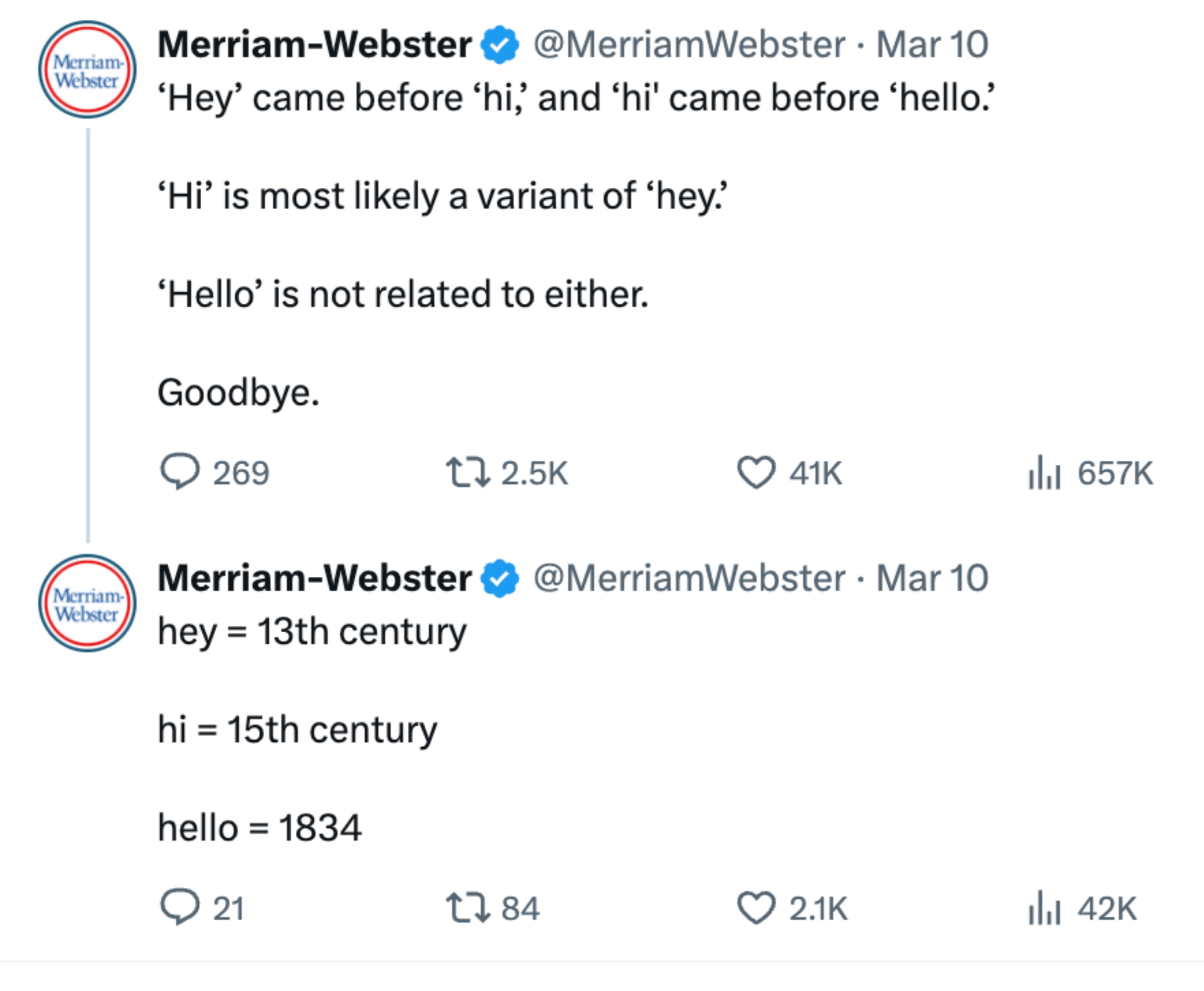Open view analytics icon on the second tweet

click(x=1044, y=907)
